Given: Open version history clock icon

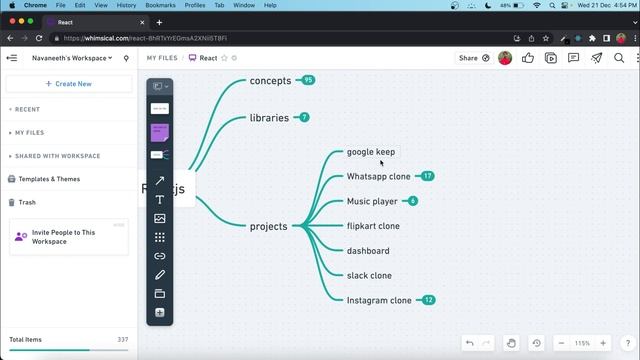Looking at the screenshot, I should 536,343.
